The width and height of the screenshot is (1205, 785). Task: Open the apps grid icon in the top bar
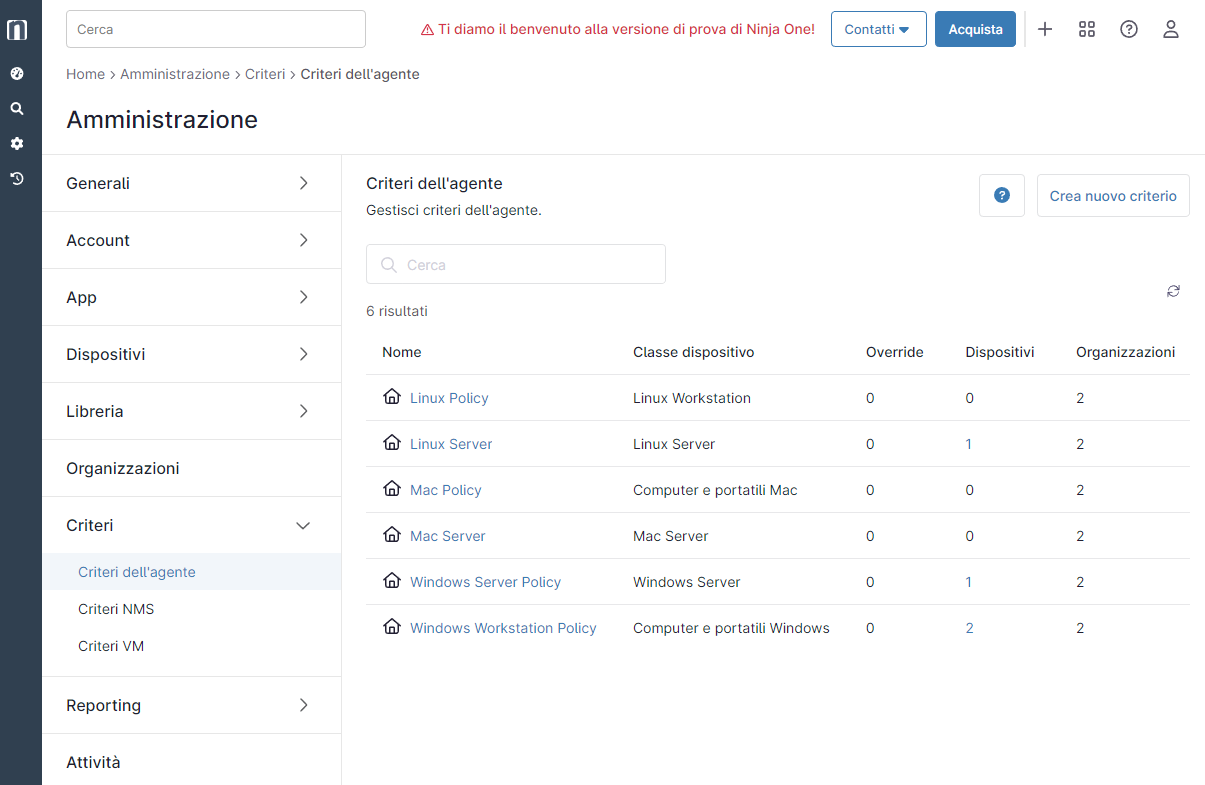[1087, 30]
